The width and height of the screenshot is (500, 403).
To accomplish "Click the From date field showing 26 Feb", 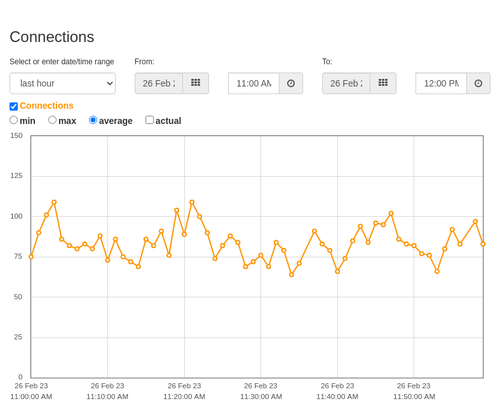I will coord(159,83).
